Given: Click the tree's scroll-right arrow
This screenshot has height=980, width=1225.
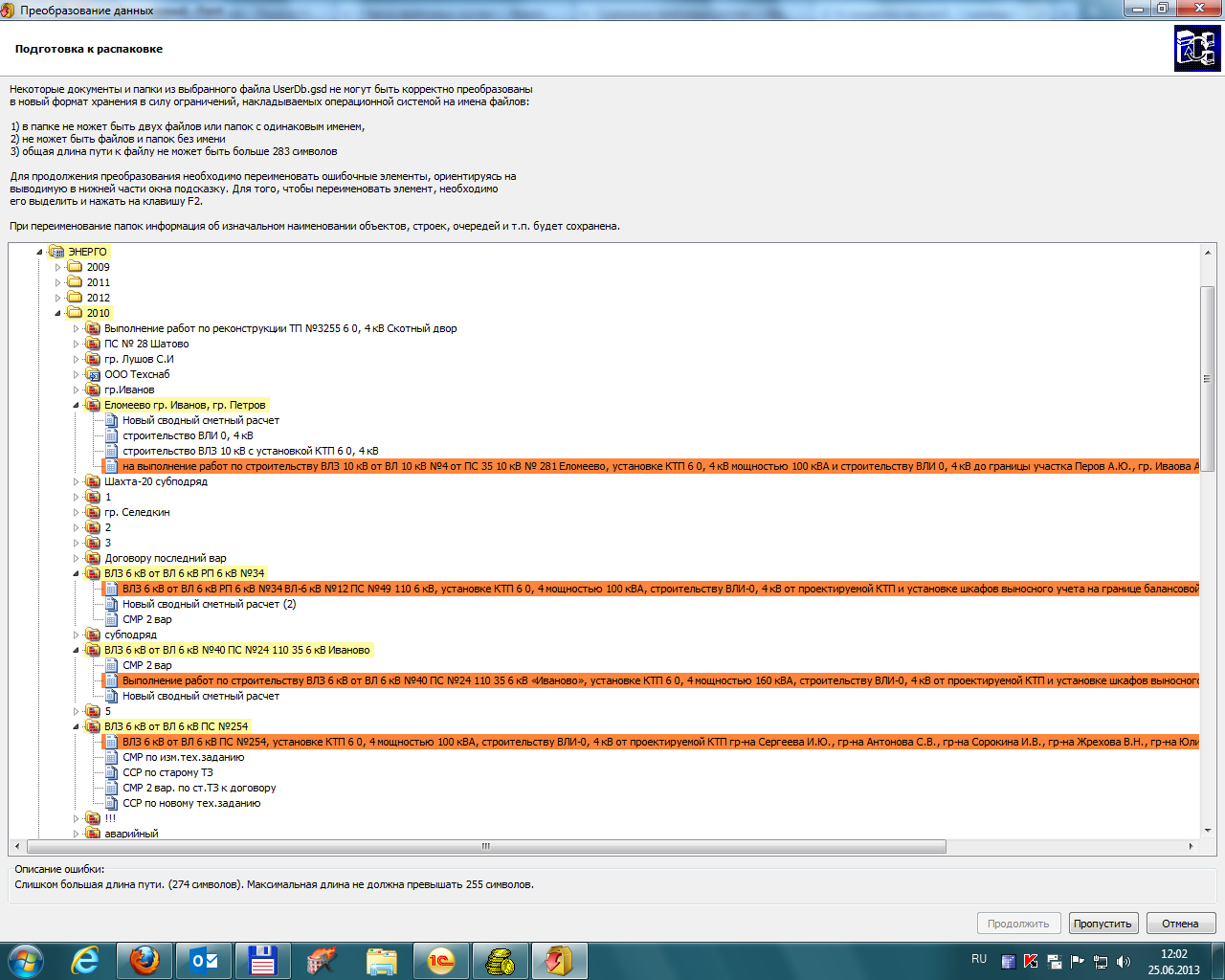Looking at the screenshot, I should pos(1191,846).
